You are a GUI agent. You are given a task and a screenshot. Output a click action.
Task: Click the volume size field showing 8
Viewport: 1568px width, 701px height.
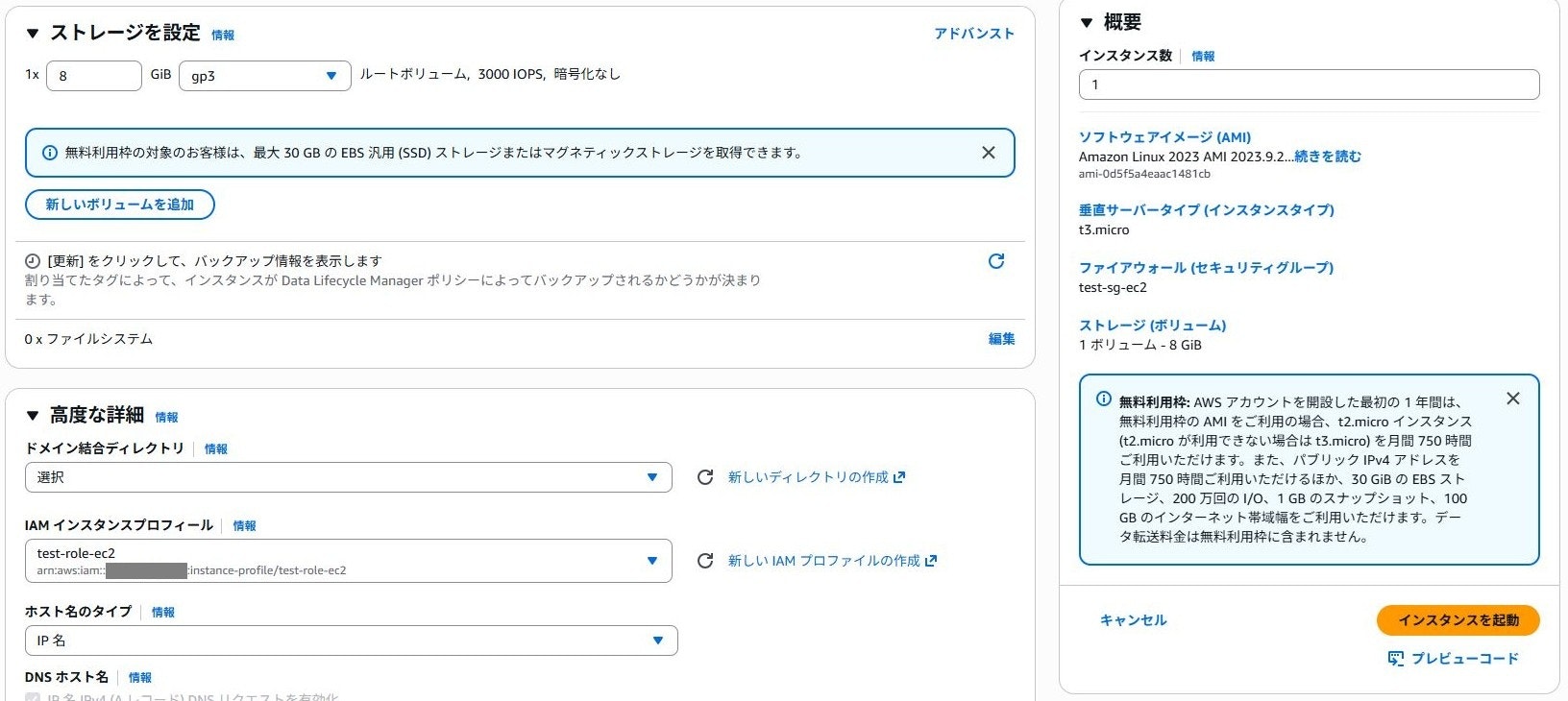click(x=94, y=76)
